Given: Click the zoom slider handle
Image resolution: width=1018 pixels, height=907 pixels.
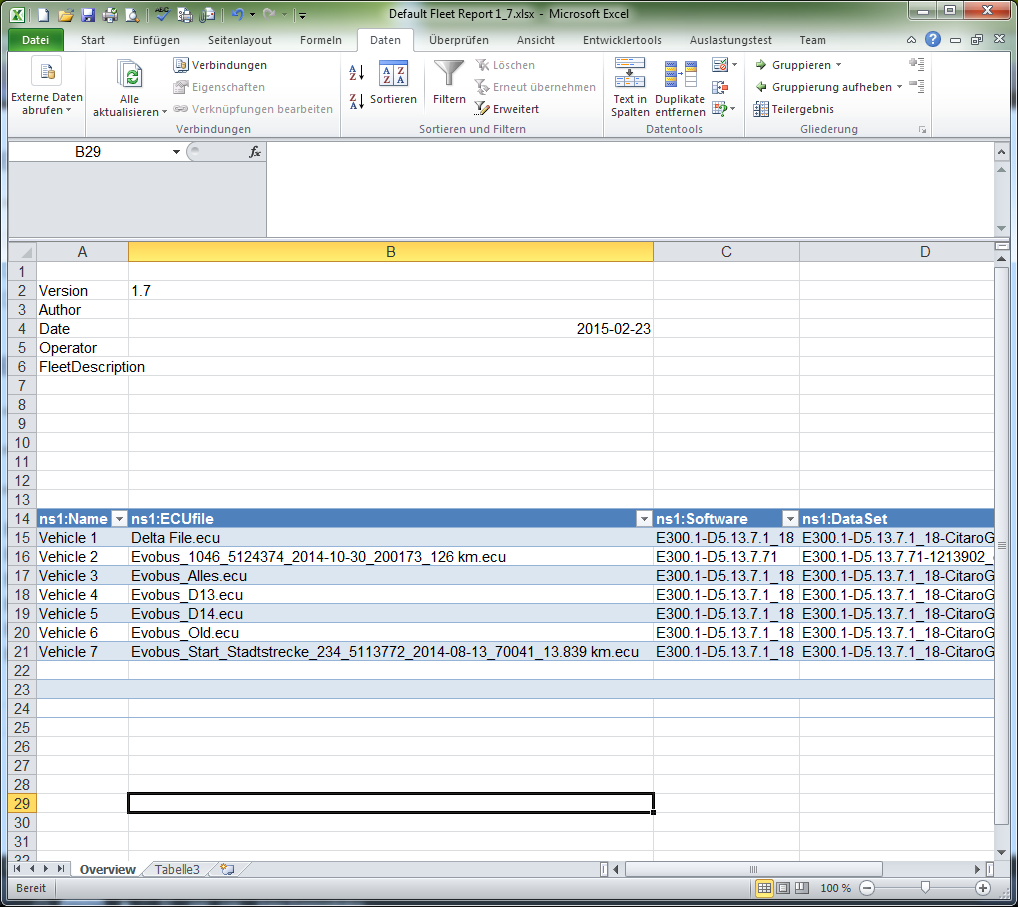Looking at the screenshot, I should [x=925, y=888].
